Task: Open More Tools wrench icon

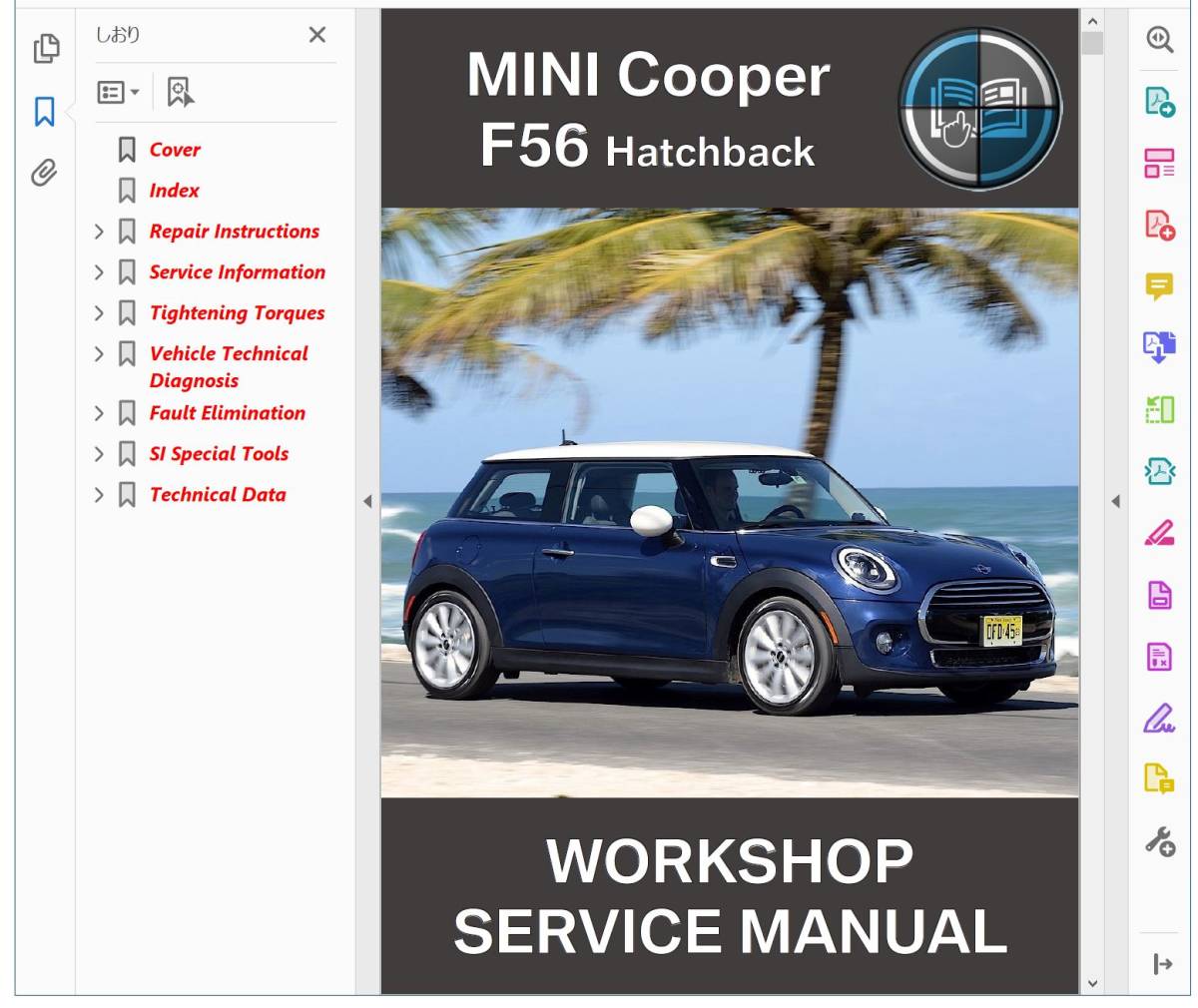Action: (1159, 841)
